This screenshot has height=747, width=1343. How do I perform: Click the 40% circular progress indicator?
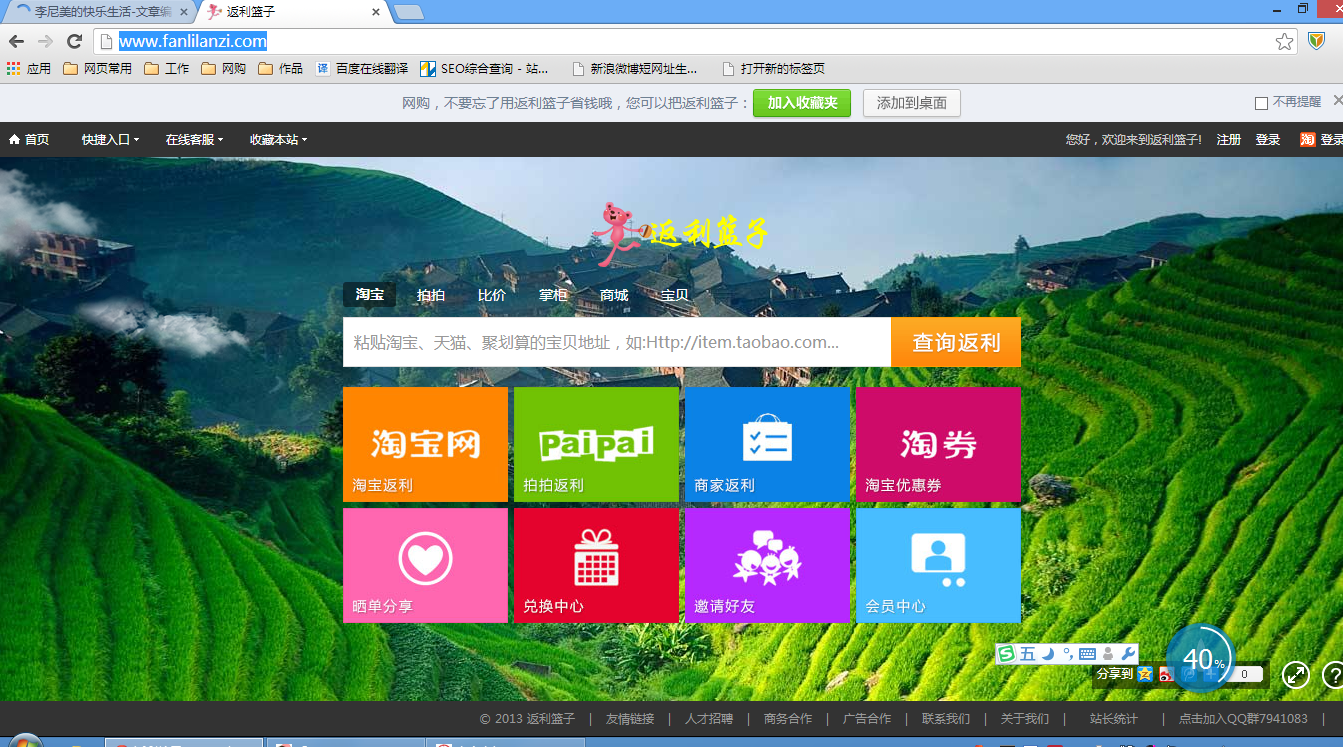(1199, 658)
